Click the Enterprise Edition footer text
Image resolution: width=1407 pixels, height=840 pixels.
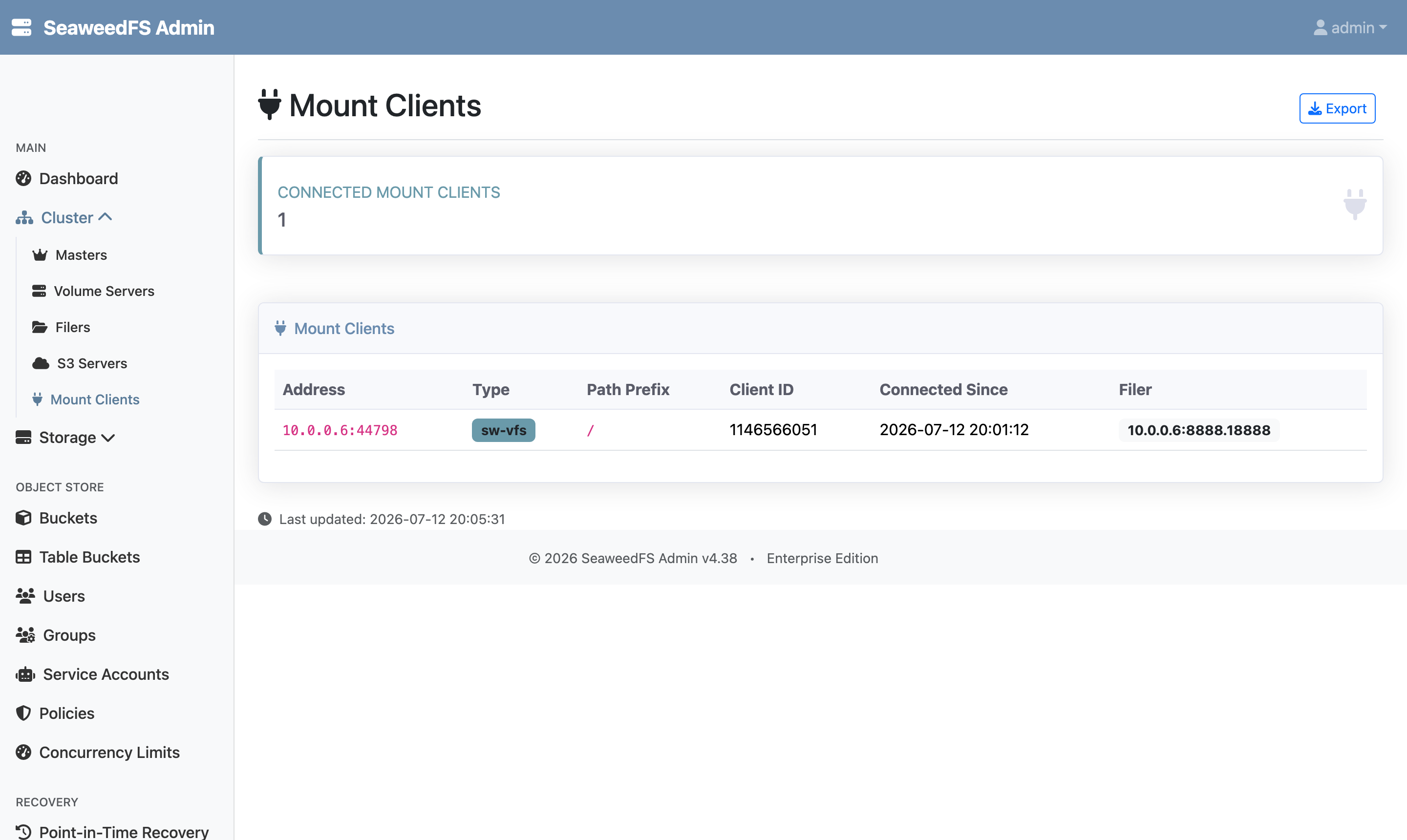click(x=822, y=558)
